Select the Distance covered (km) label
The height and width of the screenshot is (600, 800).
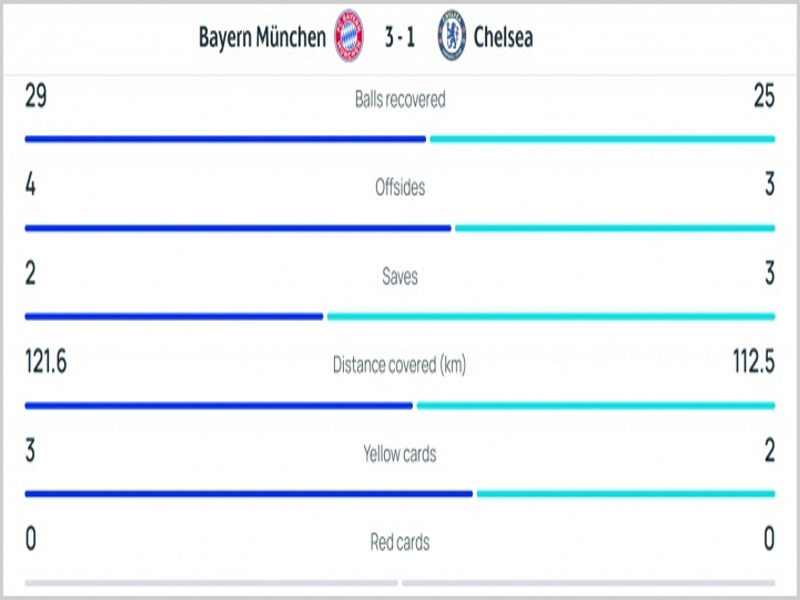coord(399,365)
